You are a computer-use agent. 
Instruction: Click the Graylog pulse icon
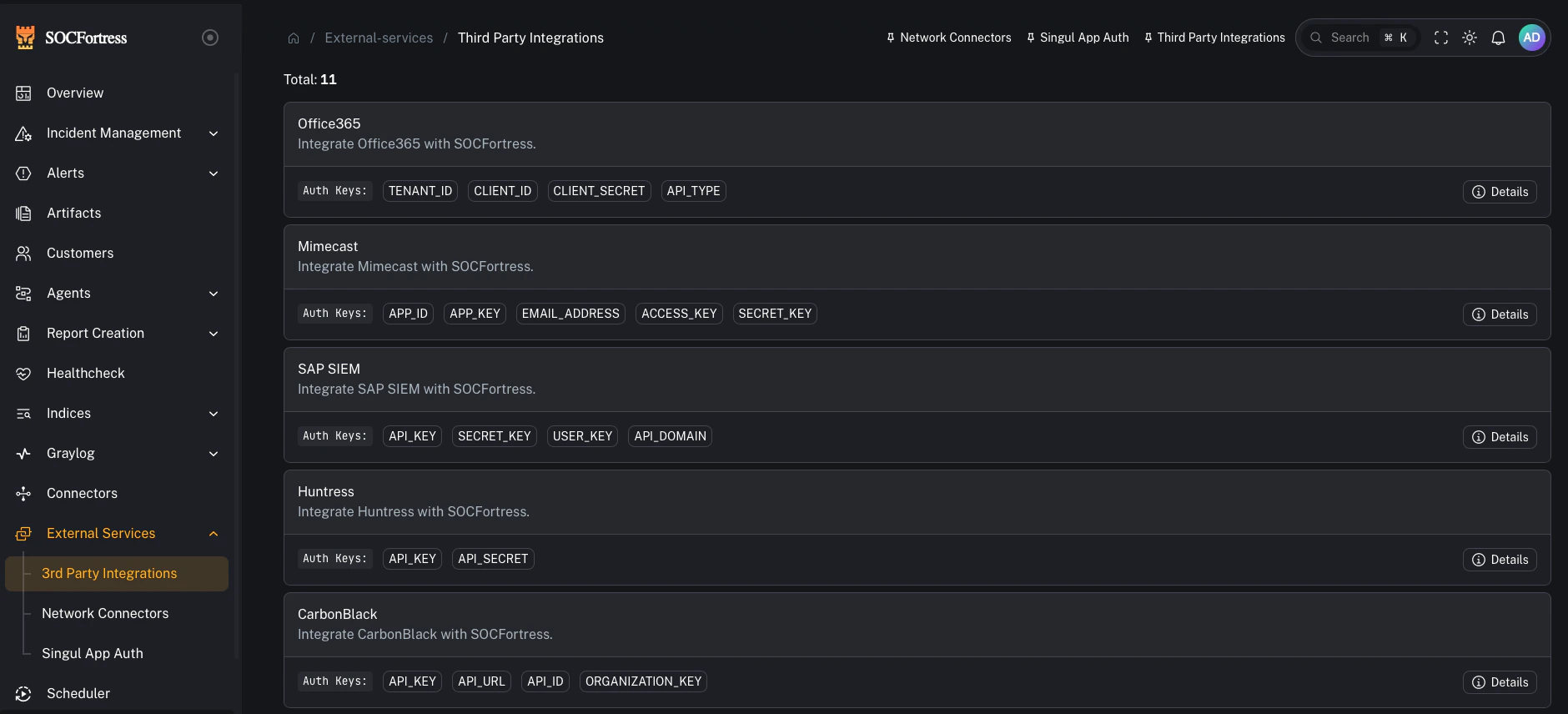click(x=23, y=454)
